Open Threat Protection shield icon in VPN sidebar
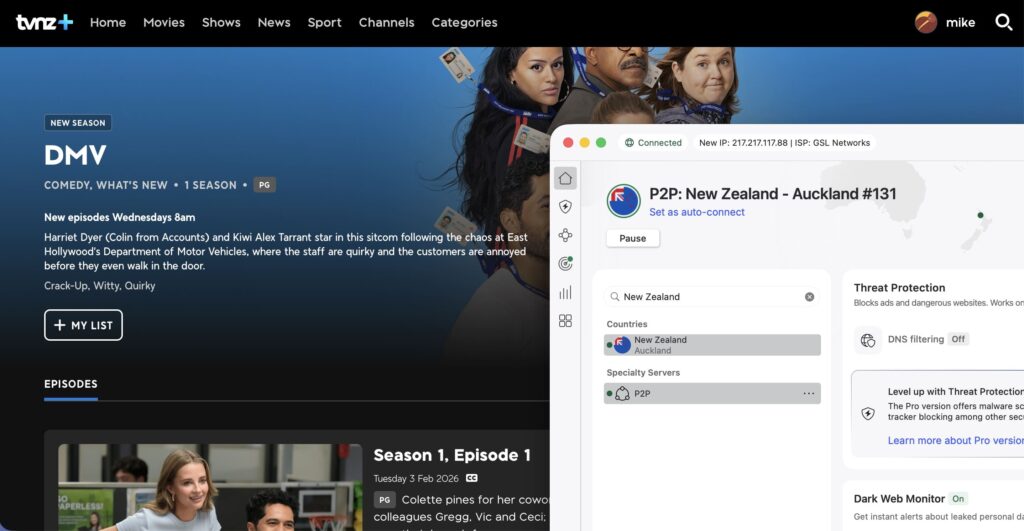 tap(566, 206)
